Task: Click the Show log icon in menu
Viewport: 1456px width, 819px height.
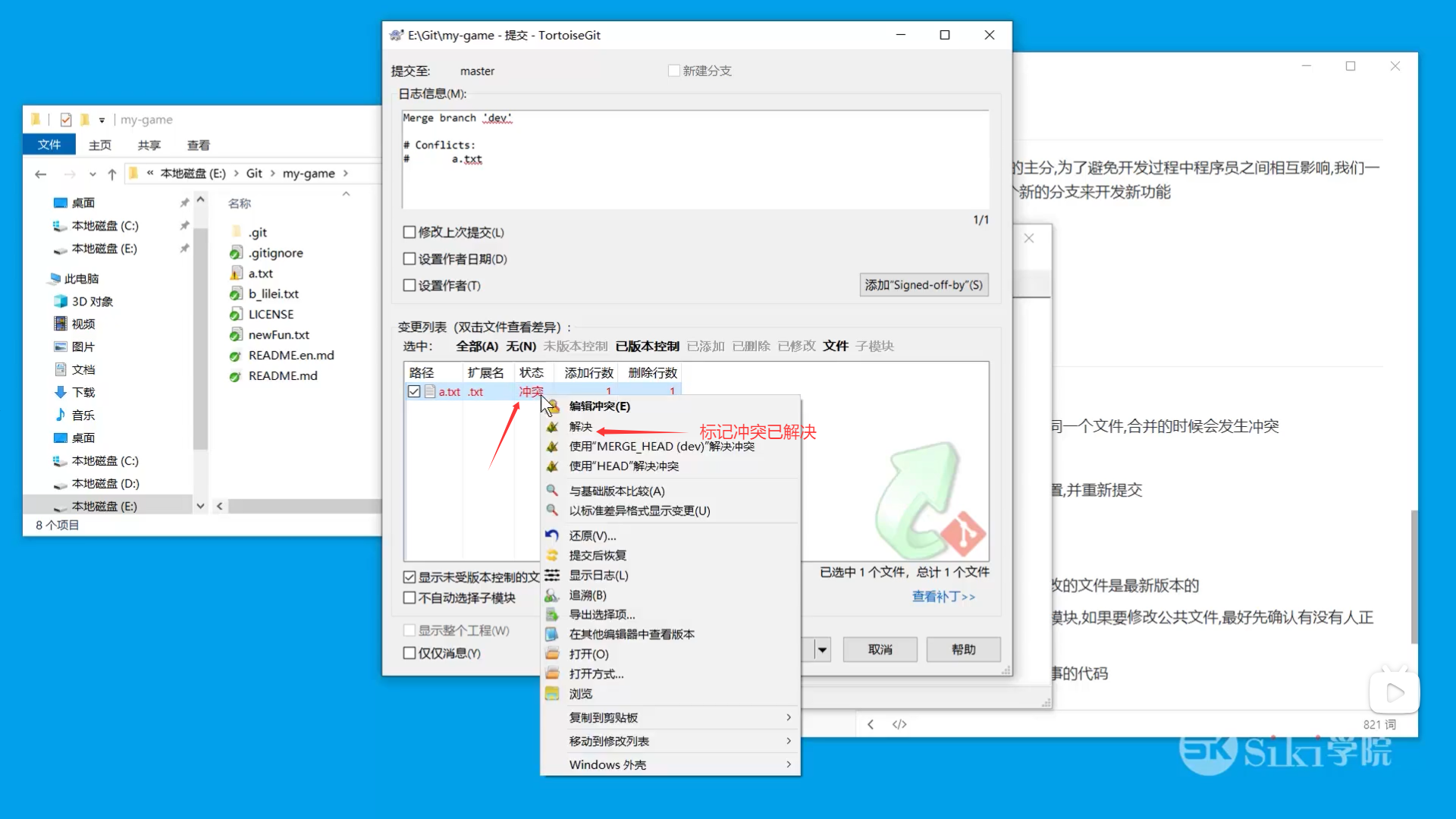Action: point(552,575)
